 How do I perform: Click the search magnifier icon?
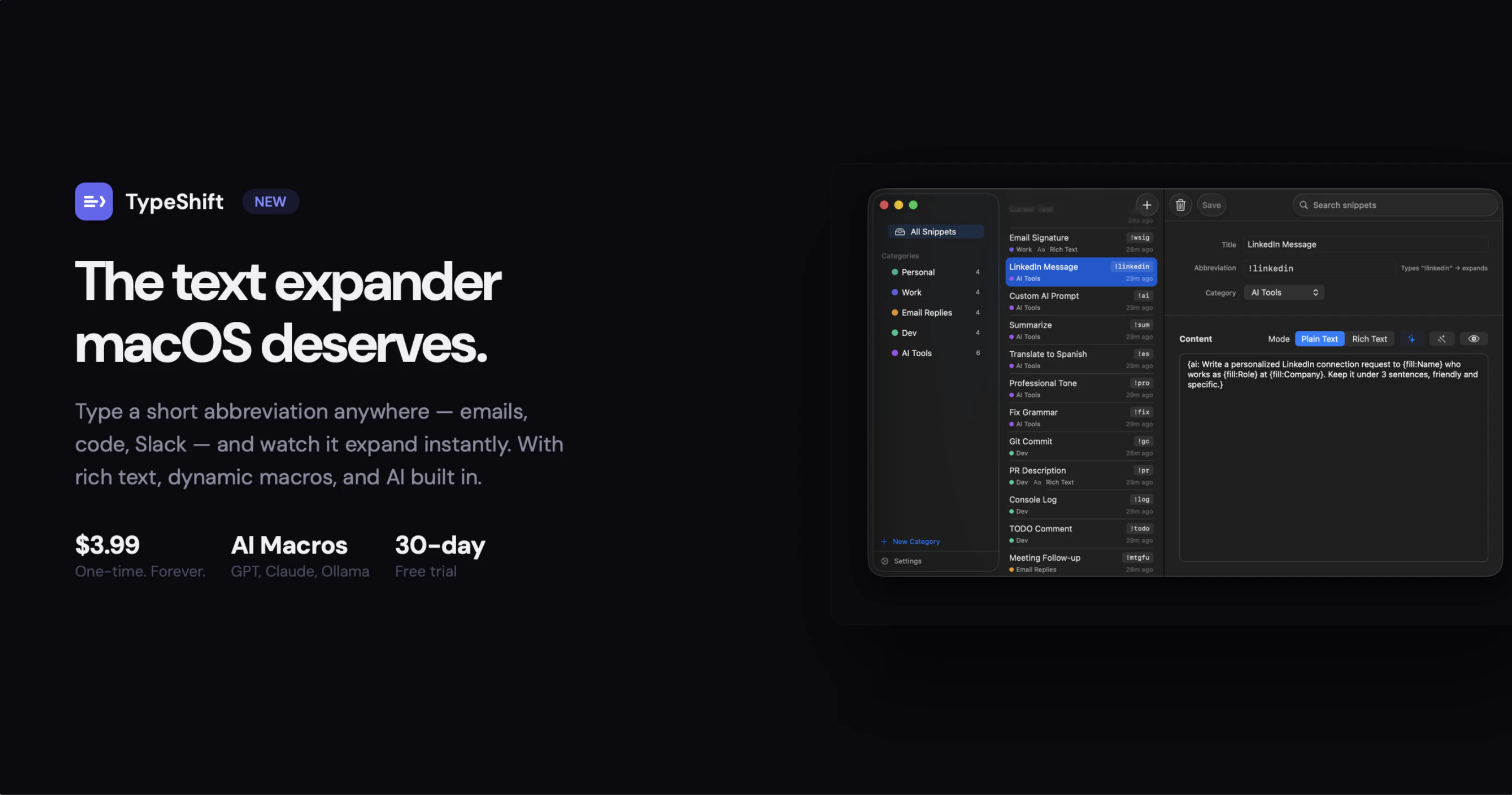click(1304, 205)
